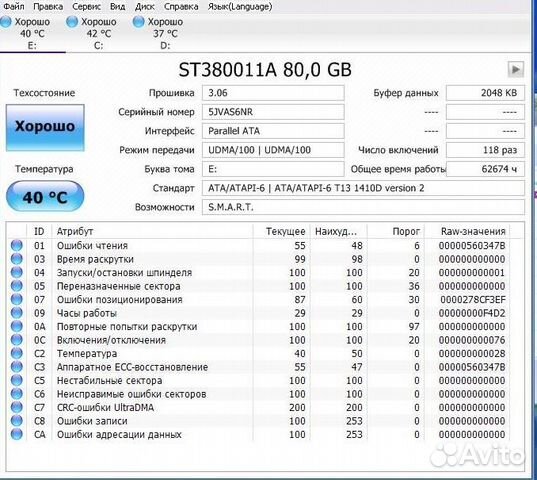Image resolution: width=537 pixels, height=480 pixels.
Task: Click the serial number field 5JVAS6NR
Action: point(273,112)
